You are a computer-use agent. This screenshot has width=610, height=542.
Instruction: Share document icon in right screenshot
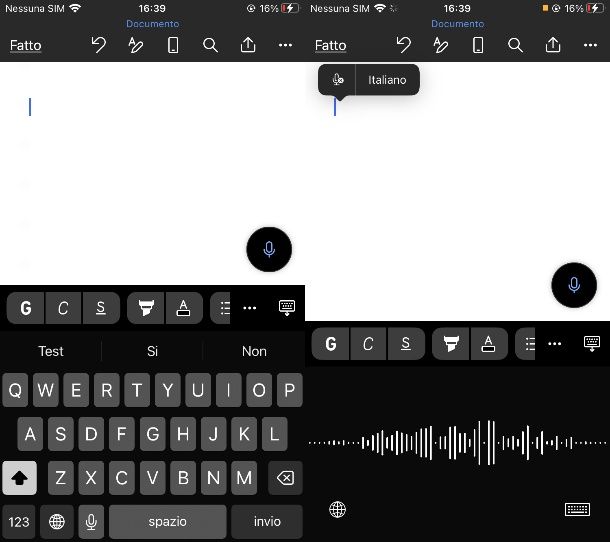click(553, 44)
